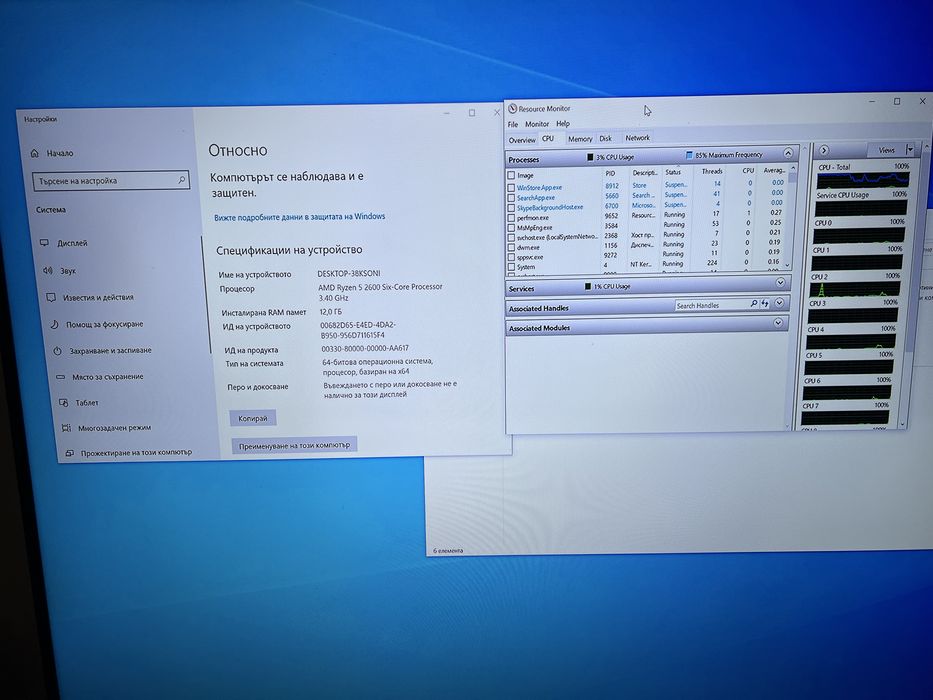Click the AMD Ryzen 5 2600 processor text
This screenshot has width=933, height=700.
click(x=380, y=292)
